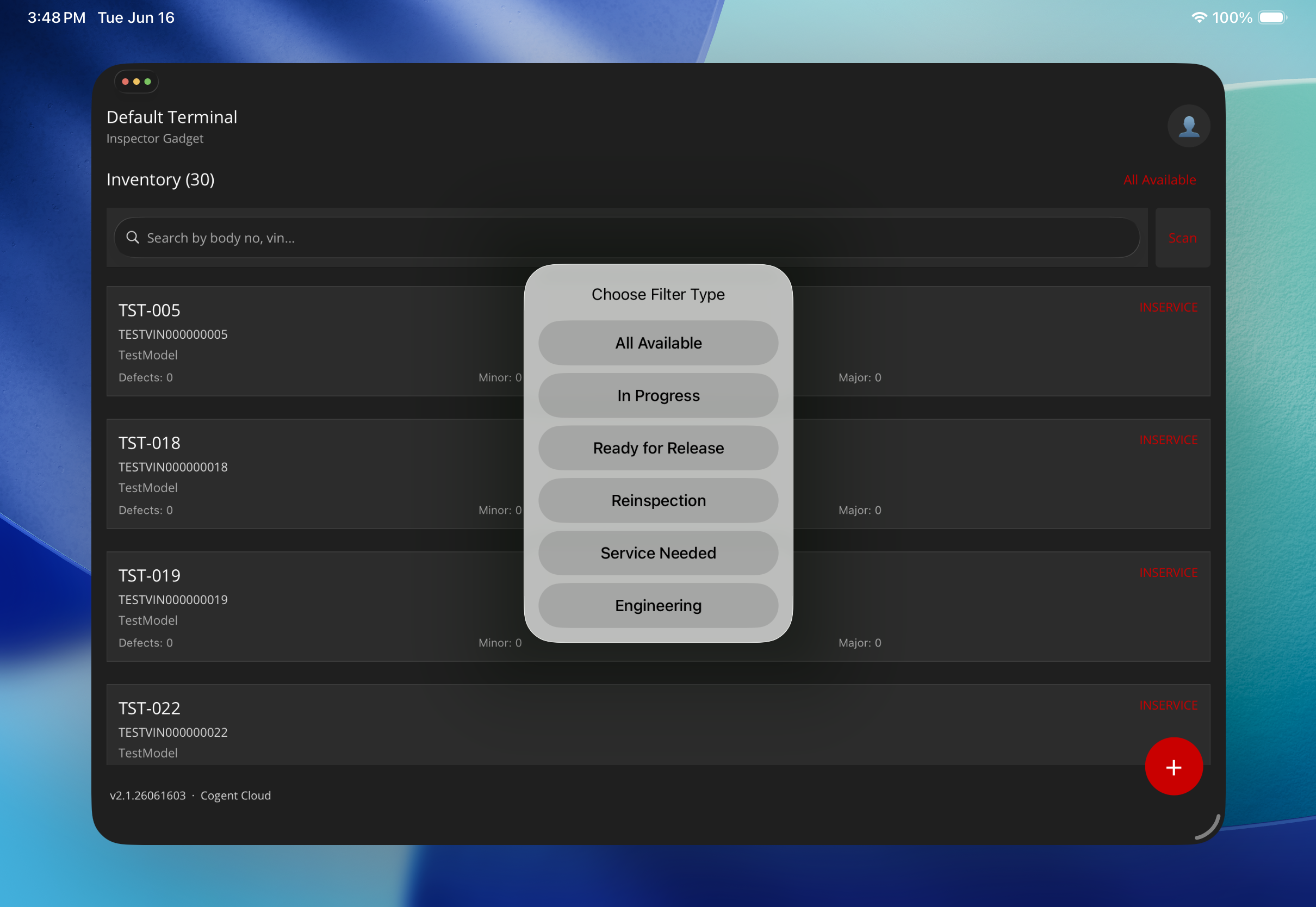
Task: Click the Scan button
Action: click(x=1182, y=238)
